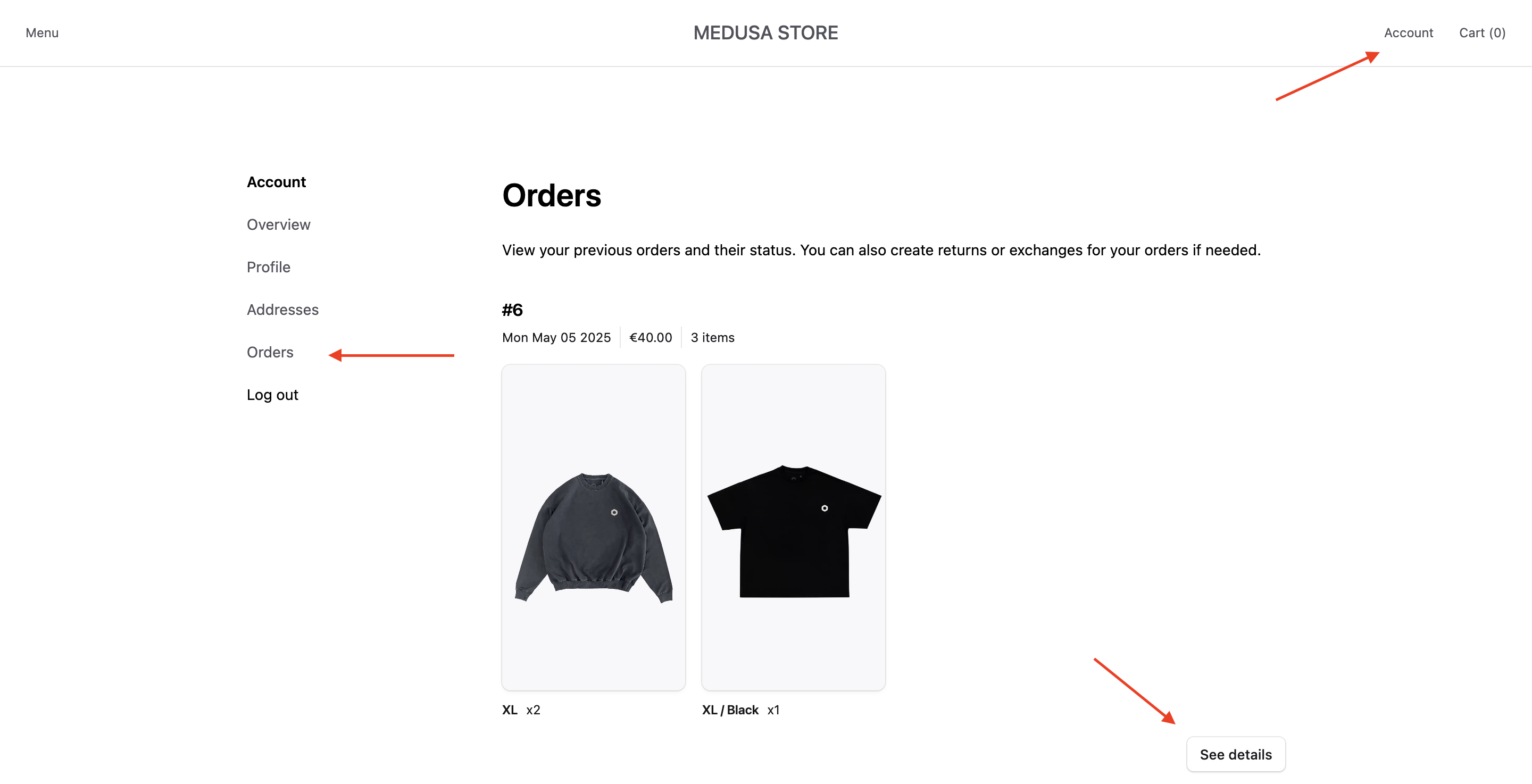Click the €40.00 order total

(x=651, y=337)
